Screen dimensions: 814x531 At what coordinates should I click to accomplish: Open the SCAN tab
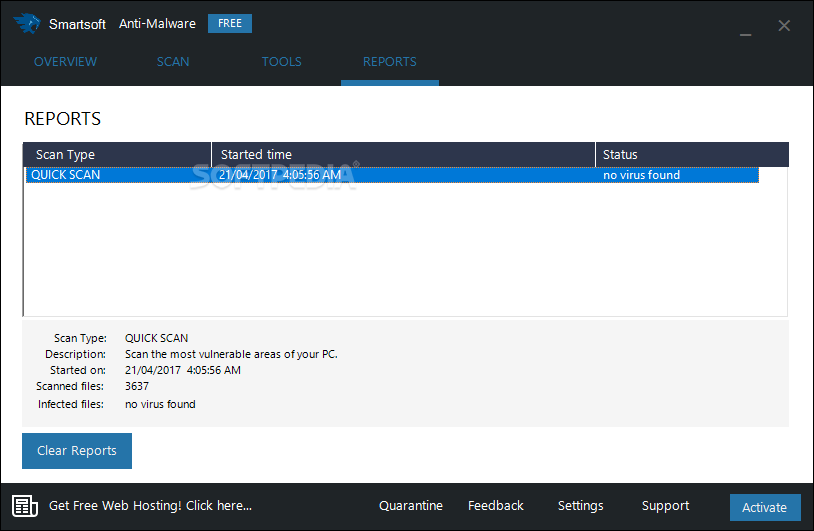click(173, 62)
